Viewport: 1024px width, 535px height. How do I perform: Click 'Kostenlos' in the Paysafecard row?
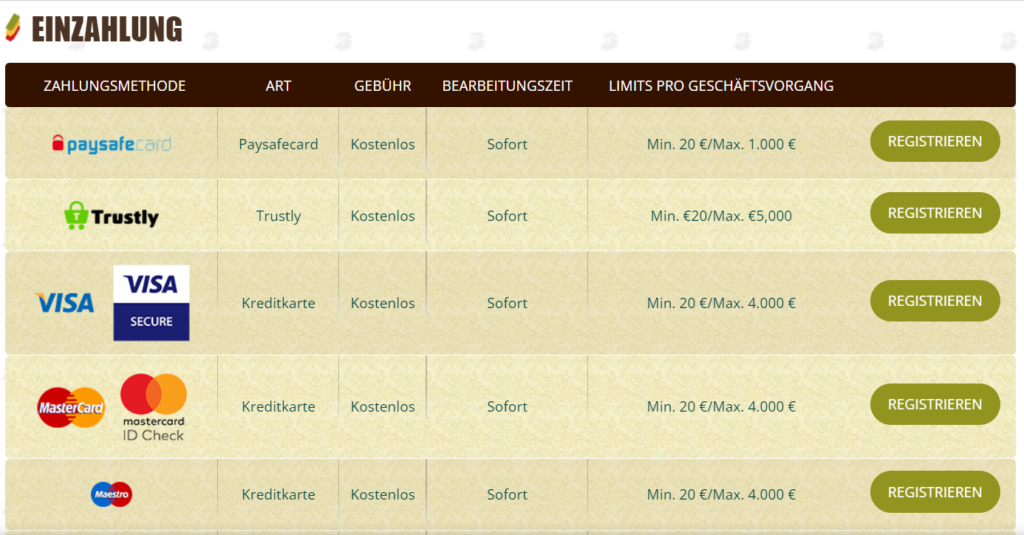[x=383, y=144]
